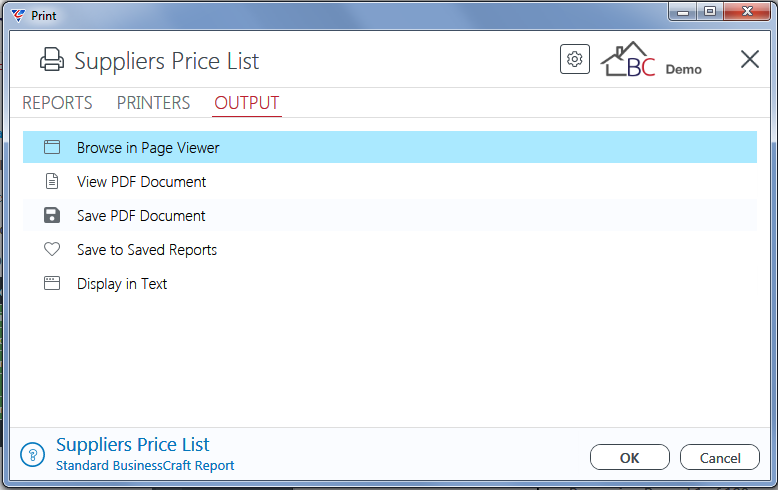Open the Standard BusinessCraft Report link
The image size is (778, 490).
(145, 466)
